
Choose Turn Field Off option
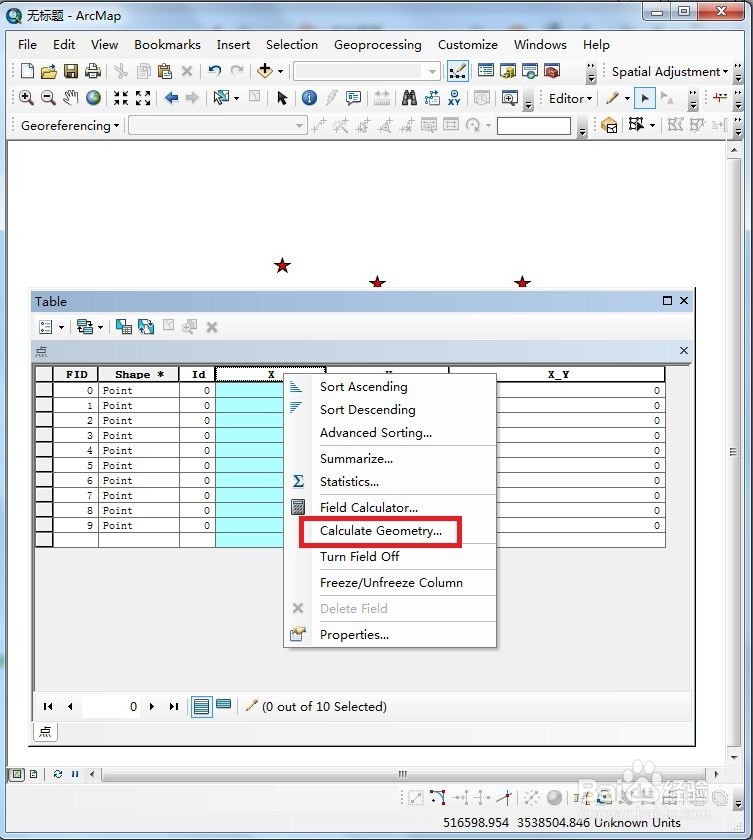[x=359, y=557]
